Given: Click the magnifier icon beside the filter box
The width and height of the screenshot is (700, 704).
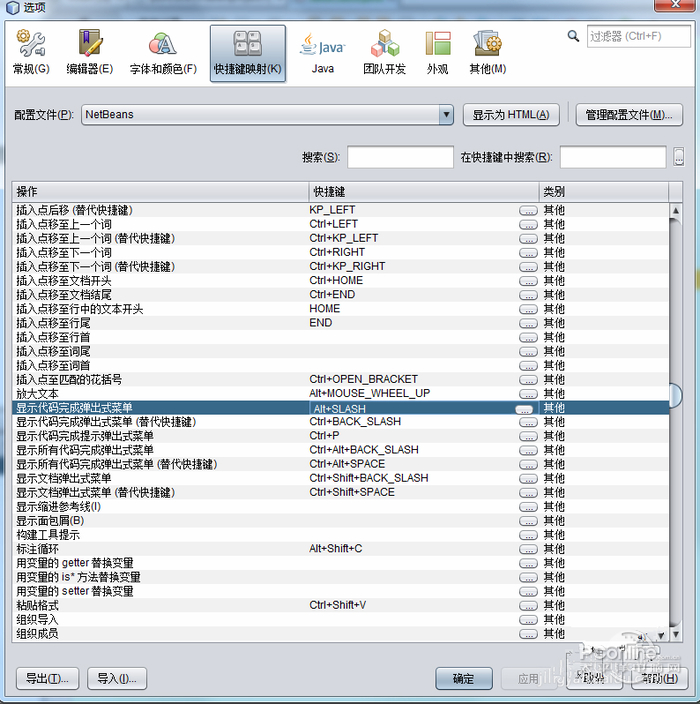Looking at the screenshot, I should pos(573,35).
